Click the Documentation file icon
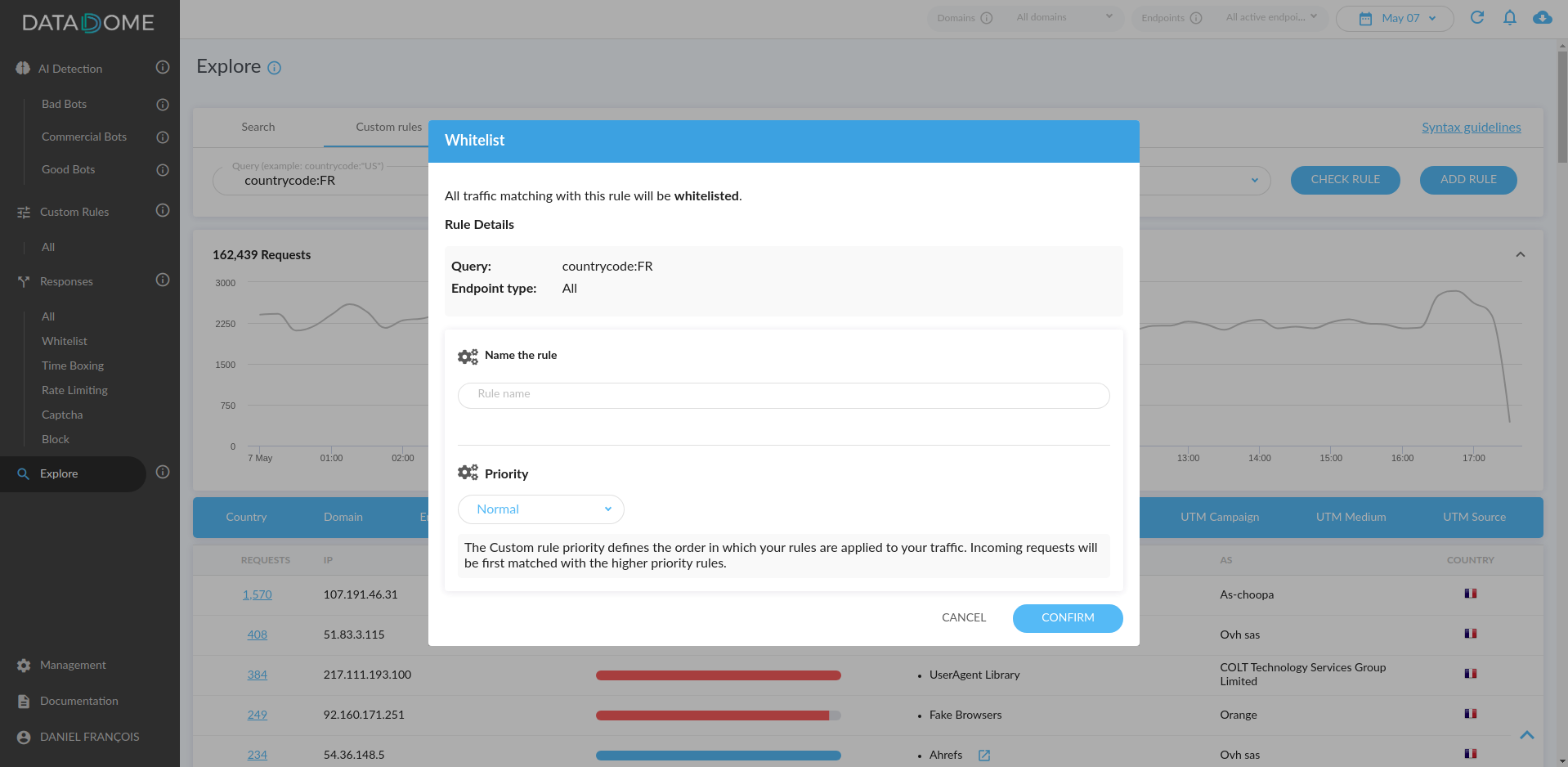 tap(24, 702)
